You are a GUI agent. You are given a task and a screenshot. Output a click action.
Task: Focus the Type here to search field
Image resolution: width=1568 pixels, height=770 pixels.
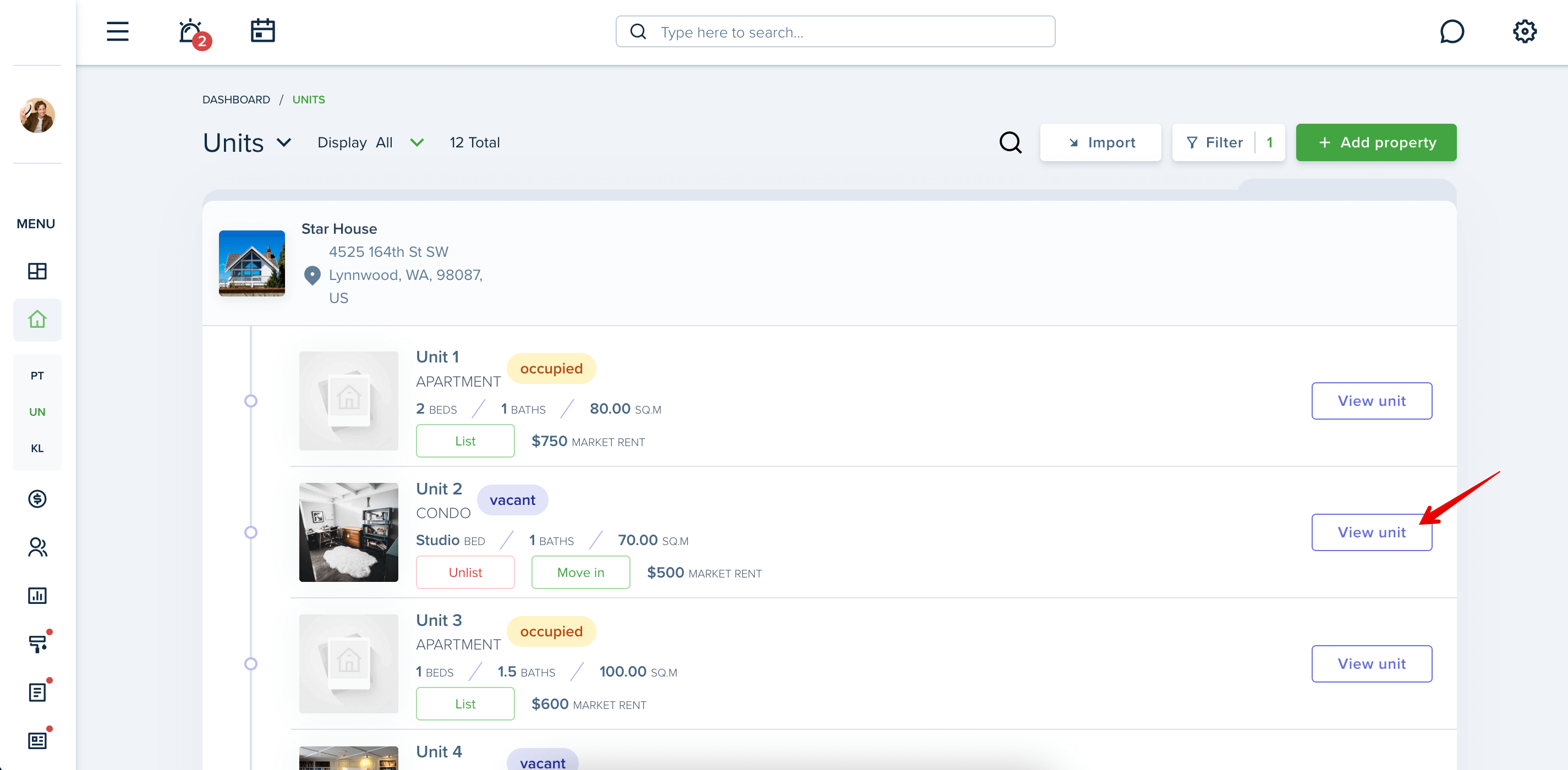pos(835,32)
